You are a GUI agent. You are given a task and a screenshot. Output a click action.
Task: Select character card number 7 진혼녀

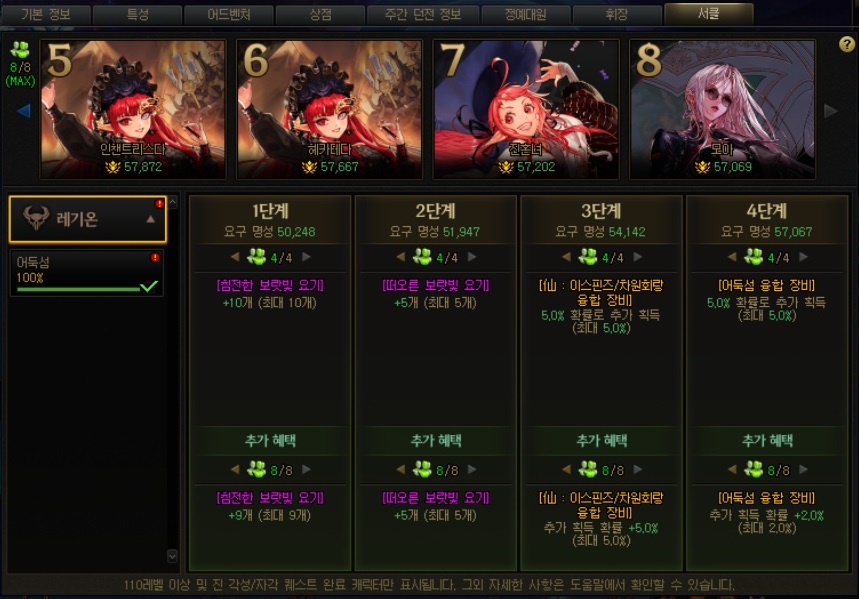[526, 109]
